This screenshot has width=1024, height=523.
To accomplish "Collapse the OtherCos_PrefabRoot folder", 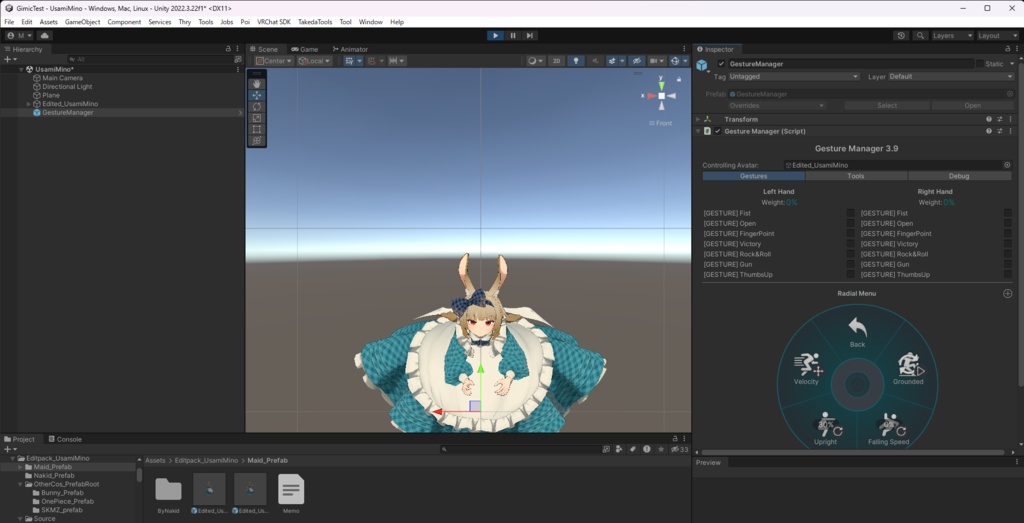I will [x=20, y=484].
